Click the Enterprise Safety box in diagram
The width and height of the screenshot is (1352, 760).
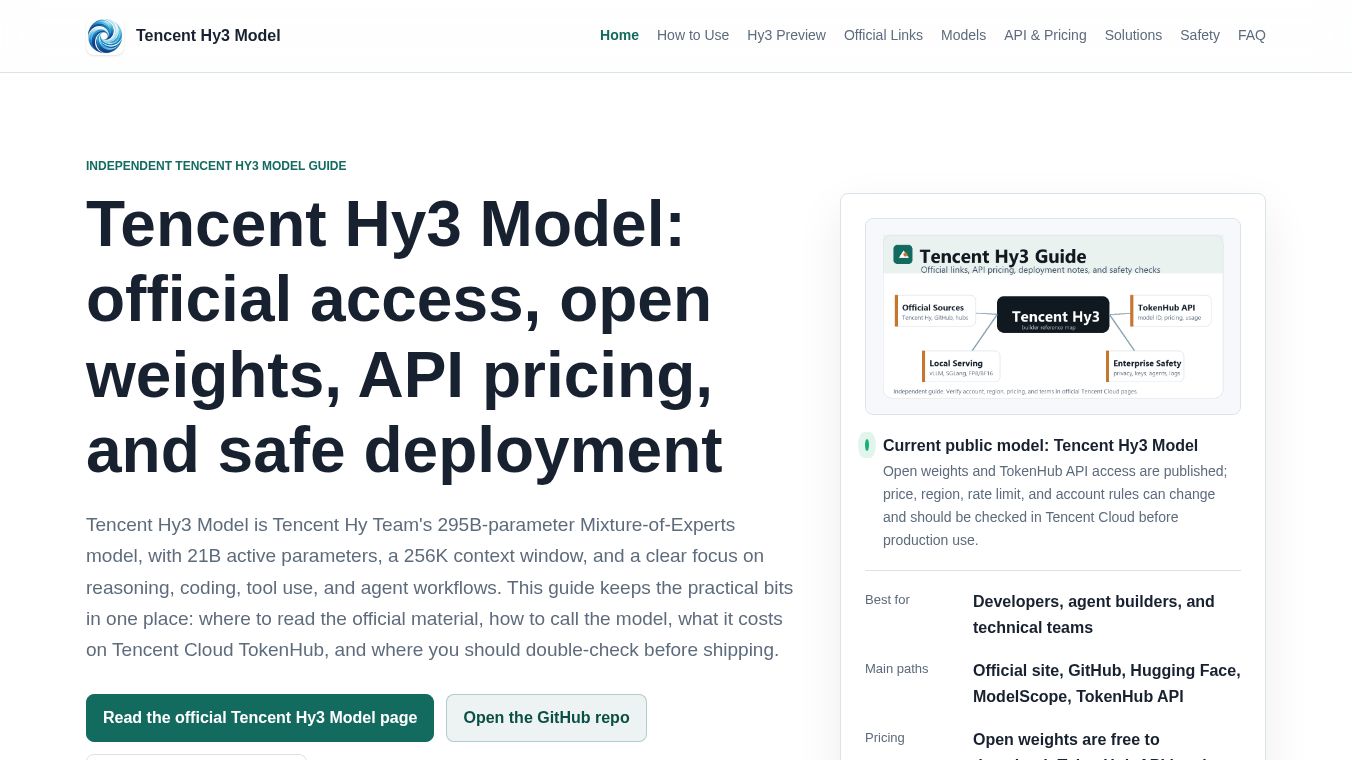tap(1145, 366)
